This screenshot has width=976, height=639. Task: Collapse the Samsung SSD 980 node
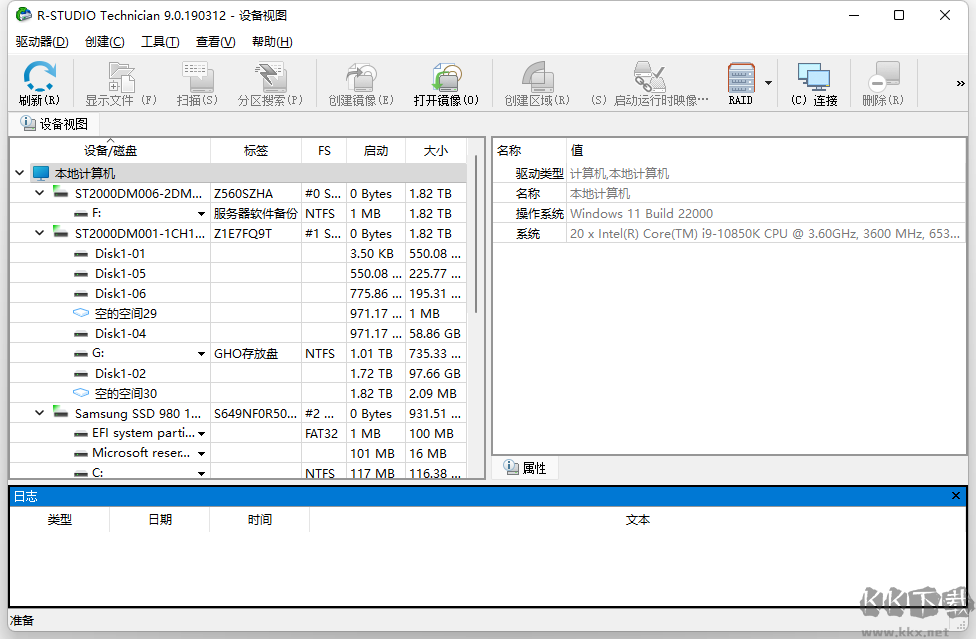[x=40, y=413]
